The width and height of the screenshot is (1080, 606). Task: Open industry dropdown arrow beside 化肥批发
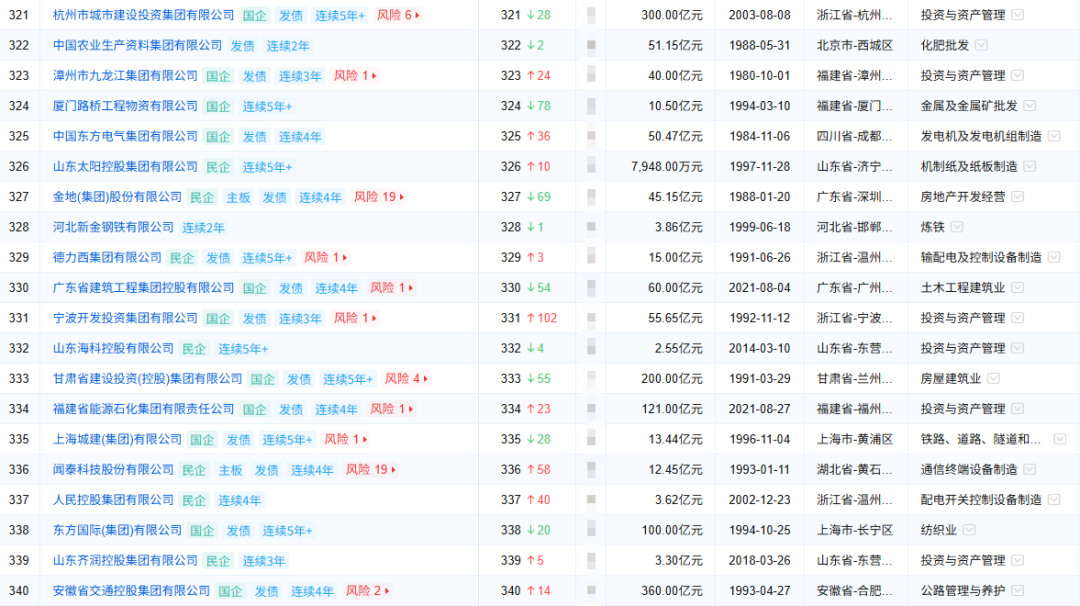(982, 45)
